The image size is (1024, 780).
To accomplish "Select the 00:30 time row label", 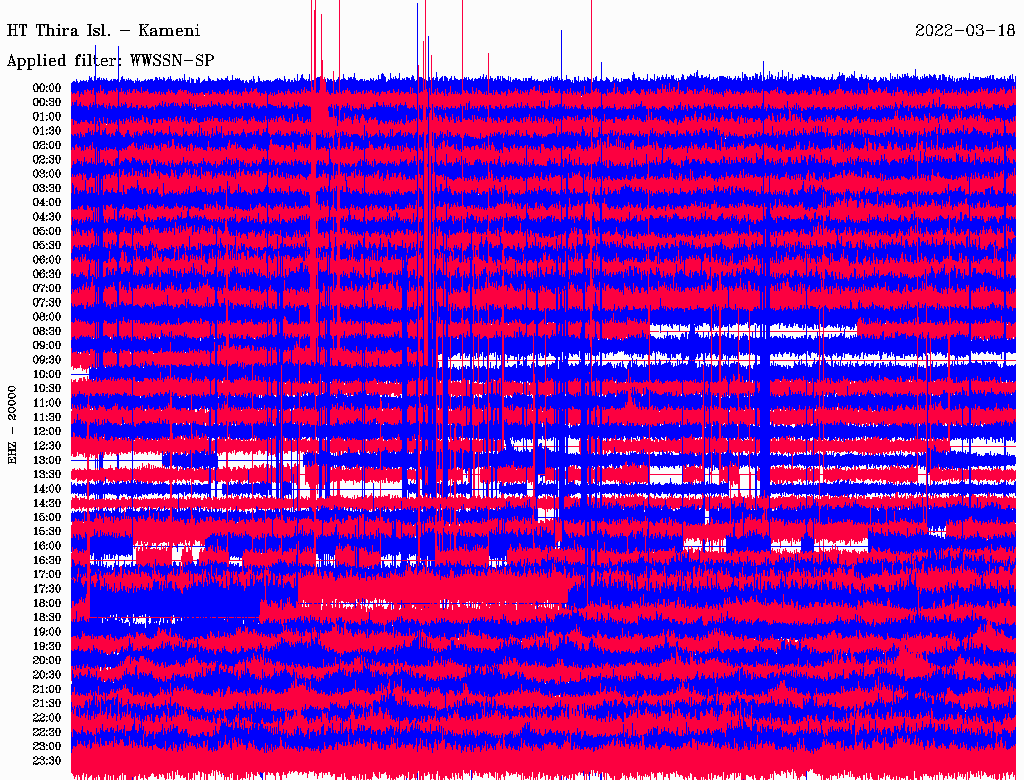I will [47, 103].
